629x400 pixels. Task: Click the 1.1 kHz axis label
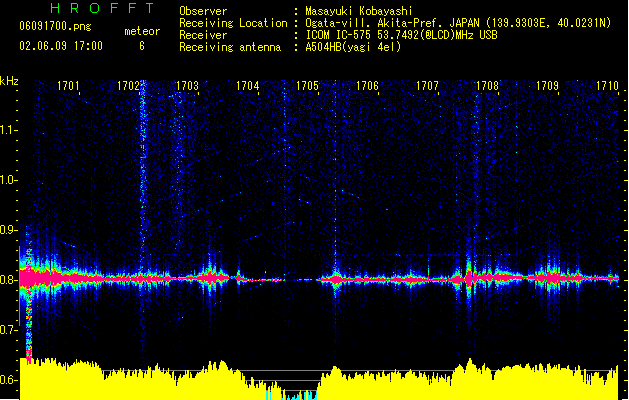[x=7, y=130]
